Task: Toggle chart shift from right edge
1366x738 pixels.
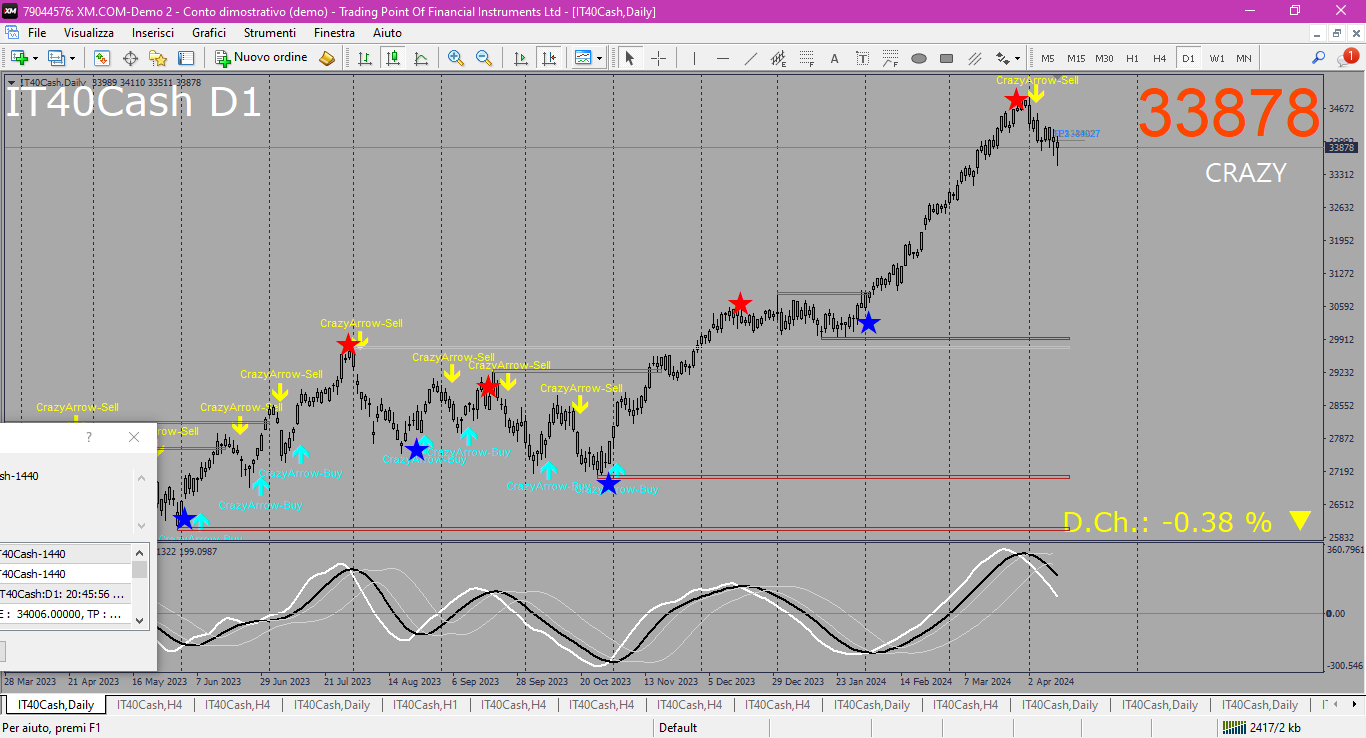Action: coord(548,58)
